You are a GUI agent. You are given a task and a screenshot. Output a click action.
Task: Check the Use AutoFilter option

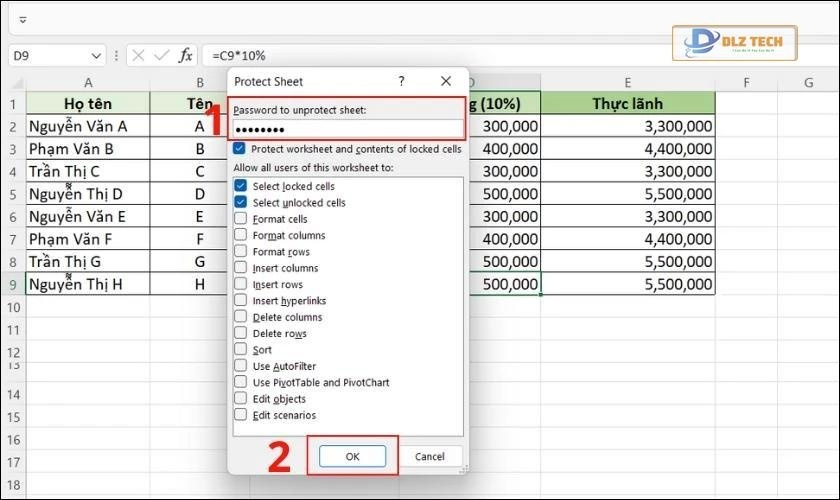(x=240, y=366)
